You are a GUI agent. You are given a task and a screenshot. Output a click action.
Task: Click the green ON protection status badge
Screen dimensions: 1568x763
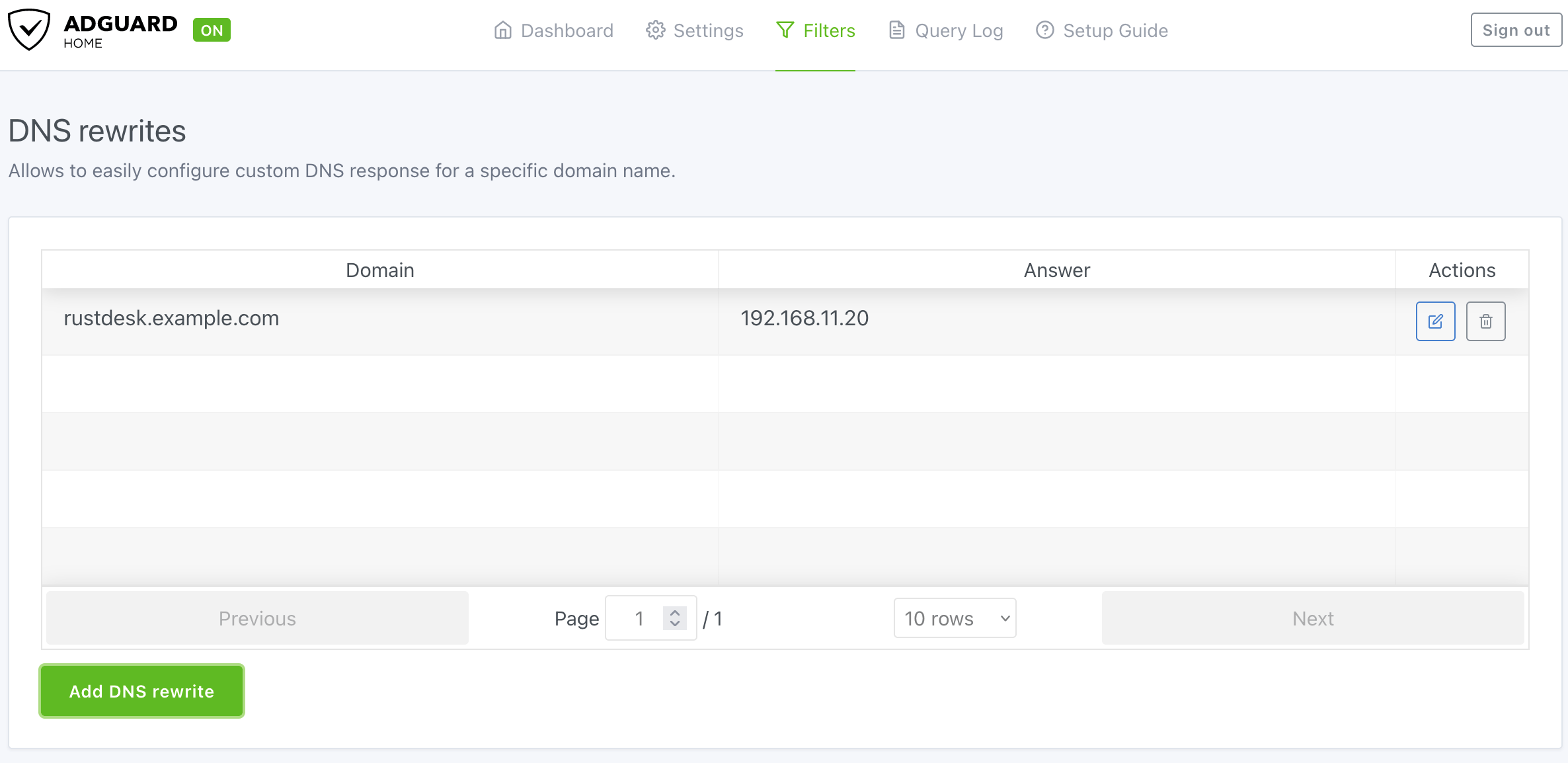212,30
